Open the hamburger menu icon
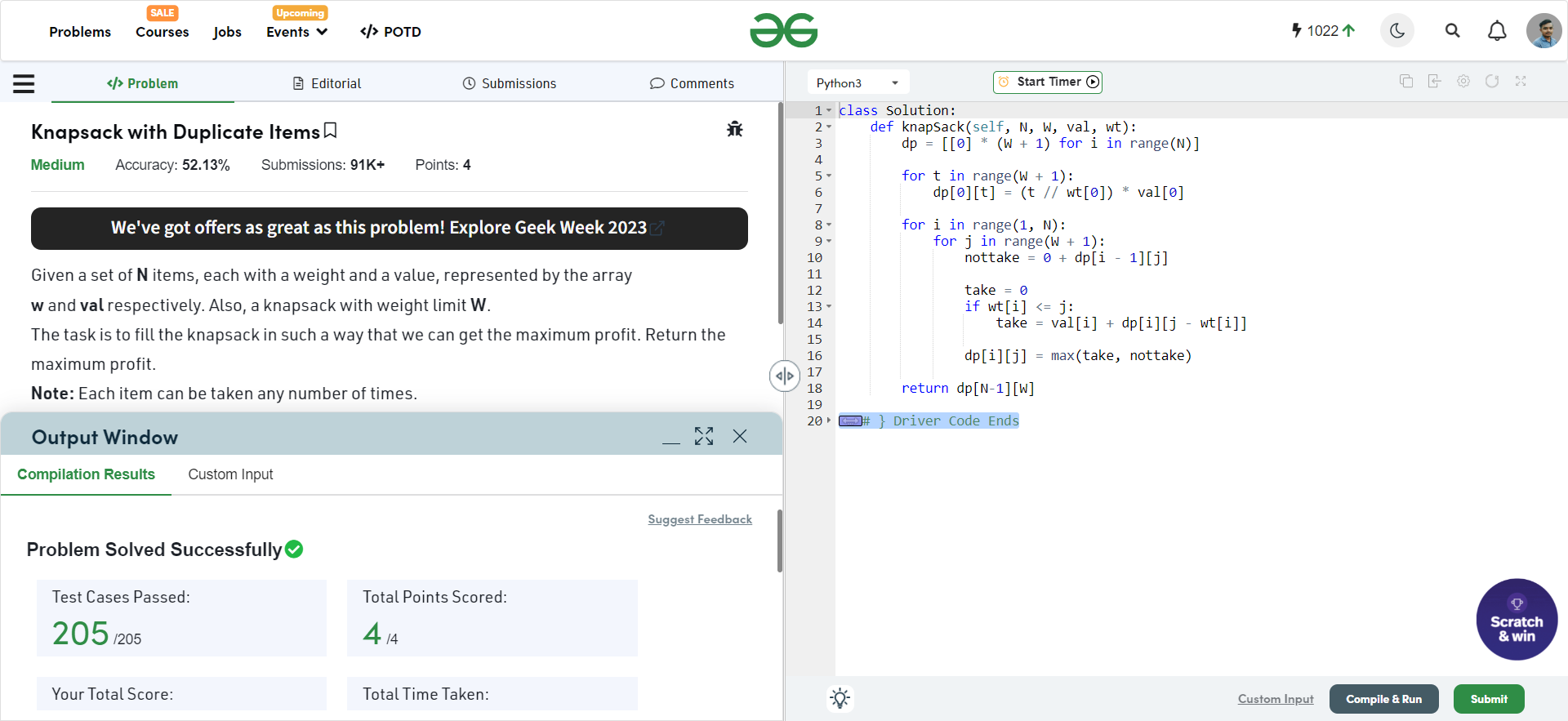This screenshot has height=721, width=1568. (24, 83)
